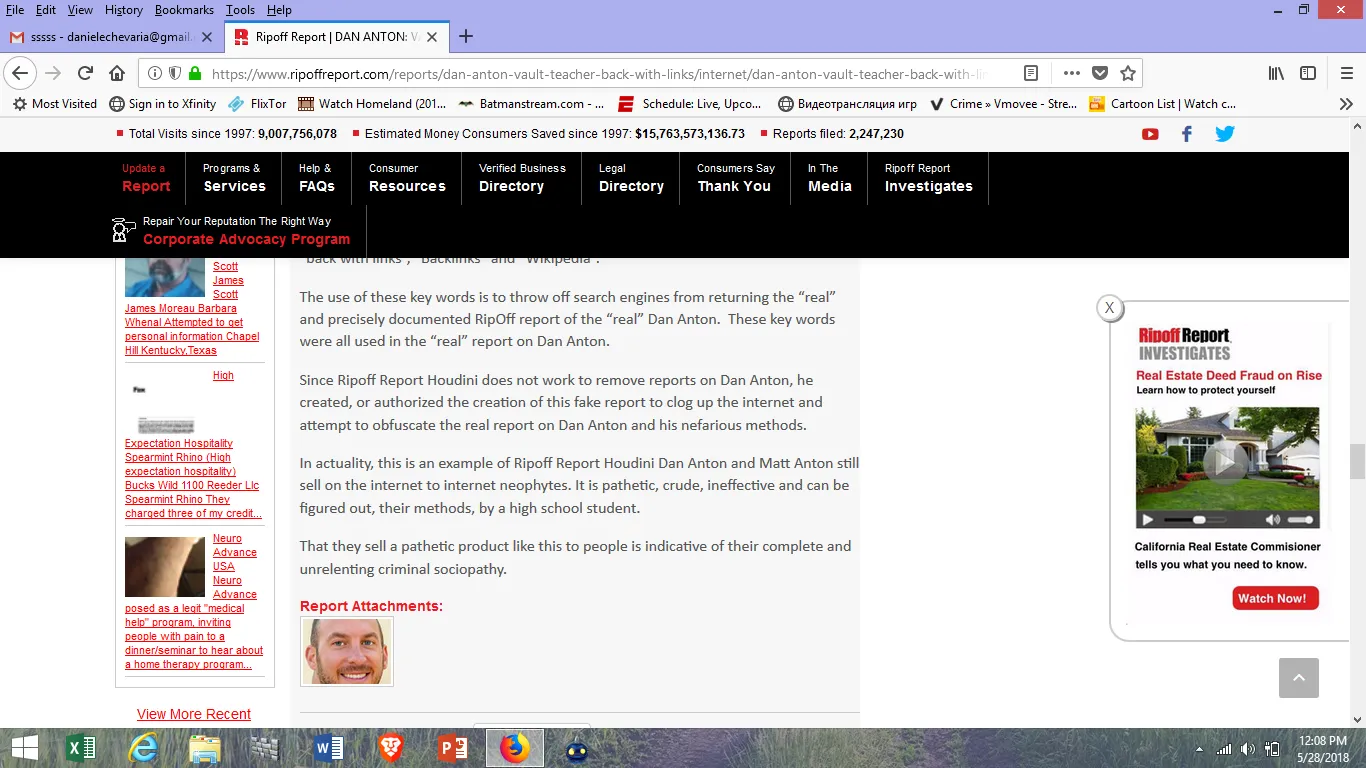Reload the current page
The width and height of the screenshot is (1366, 768).
85,73
